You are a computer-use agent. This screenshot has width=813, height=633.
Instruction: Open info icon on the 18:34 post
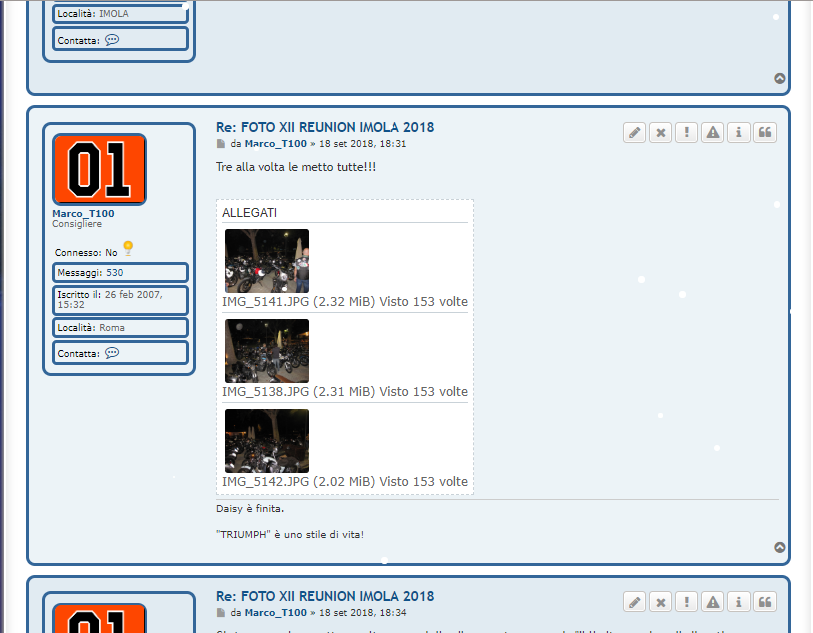click(x=739, y=602)
